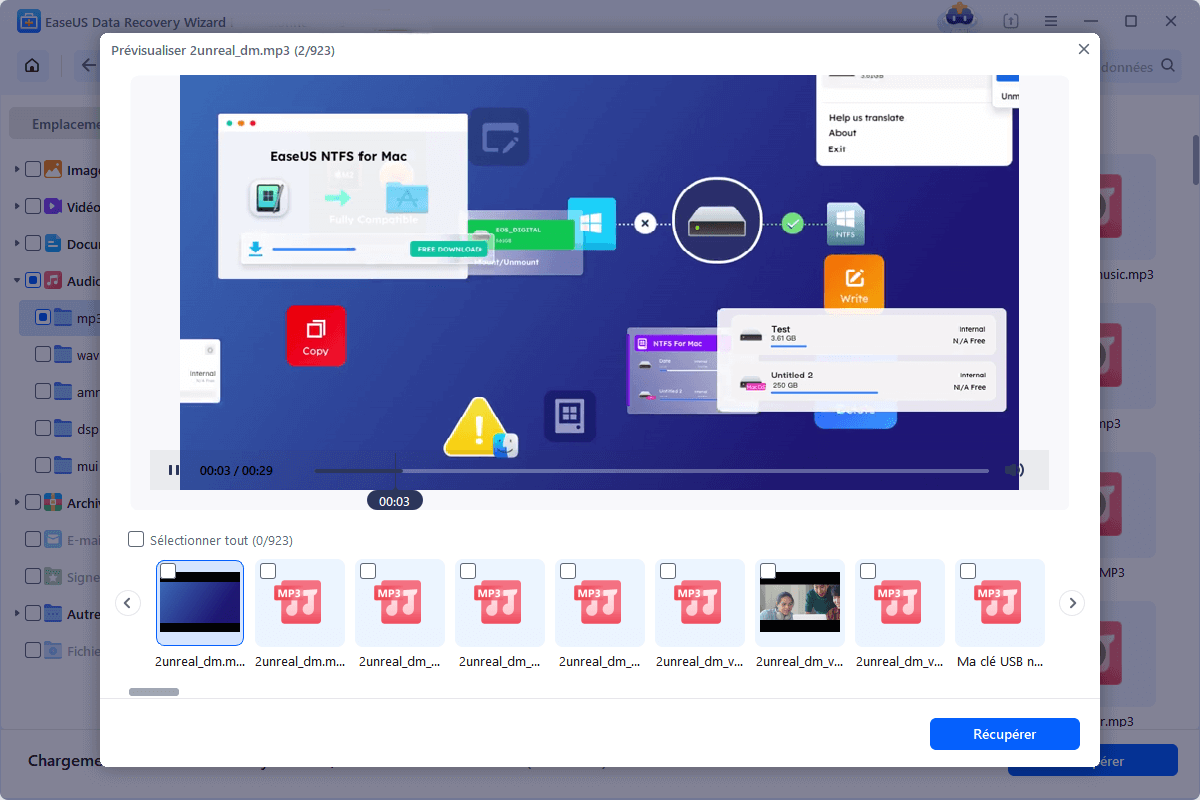1200x800 pixels.
Task: Show previous thumbnails with the left arrow
Action: 128,603
